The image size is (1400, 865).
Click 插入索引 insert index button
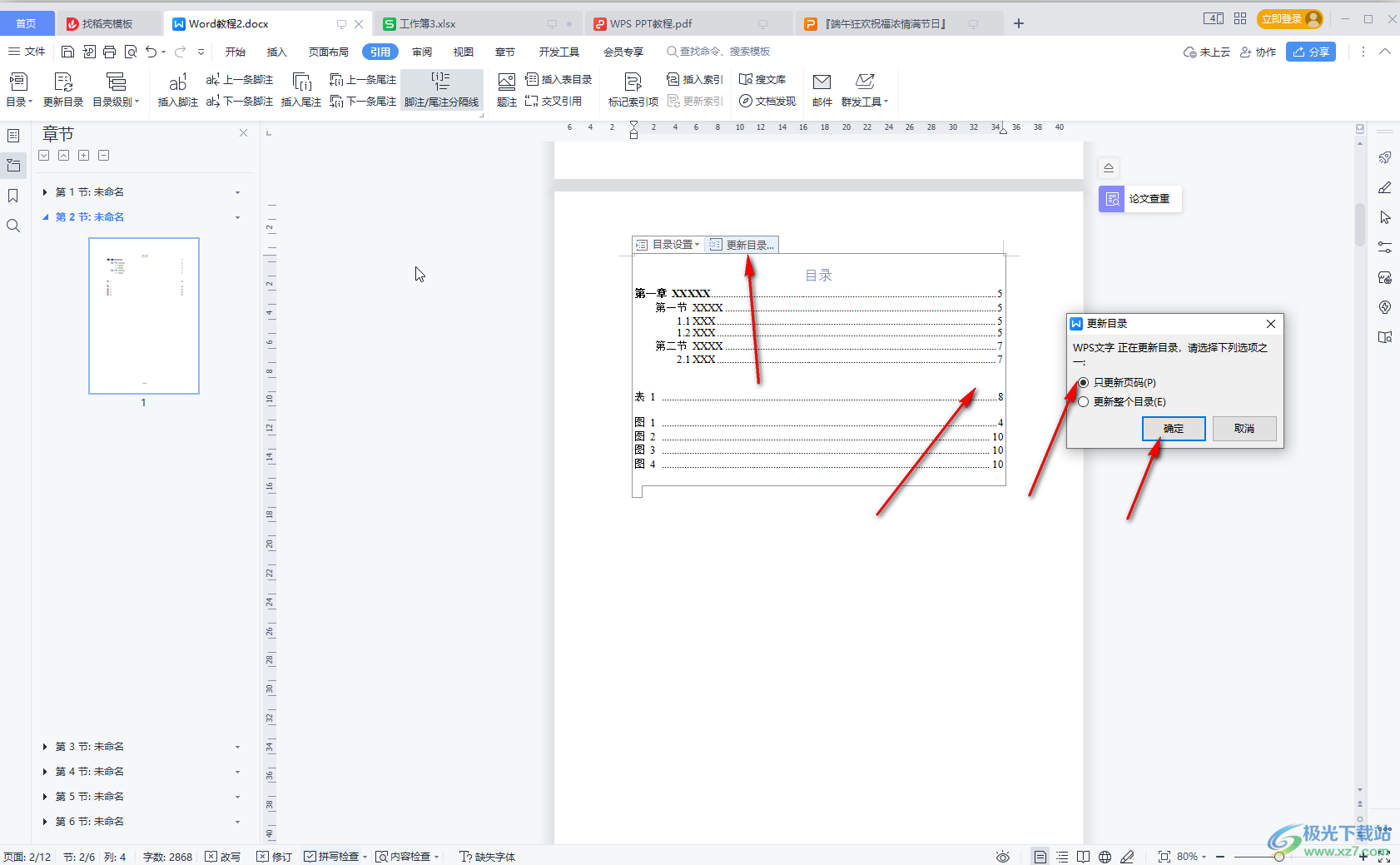tap(695, 80)
